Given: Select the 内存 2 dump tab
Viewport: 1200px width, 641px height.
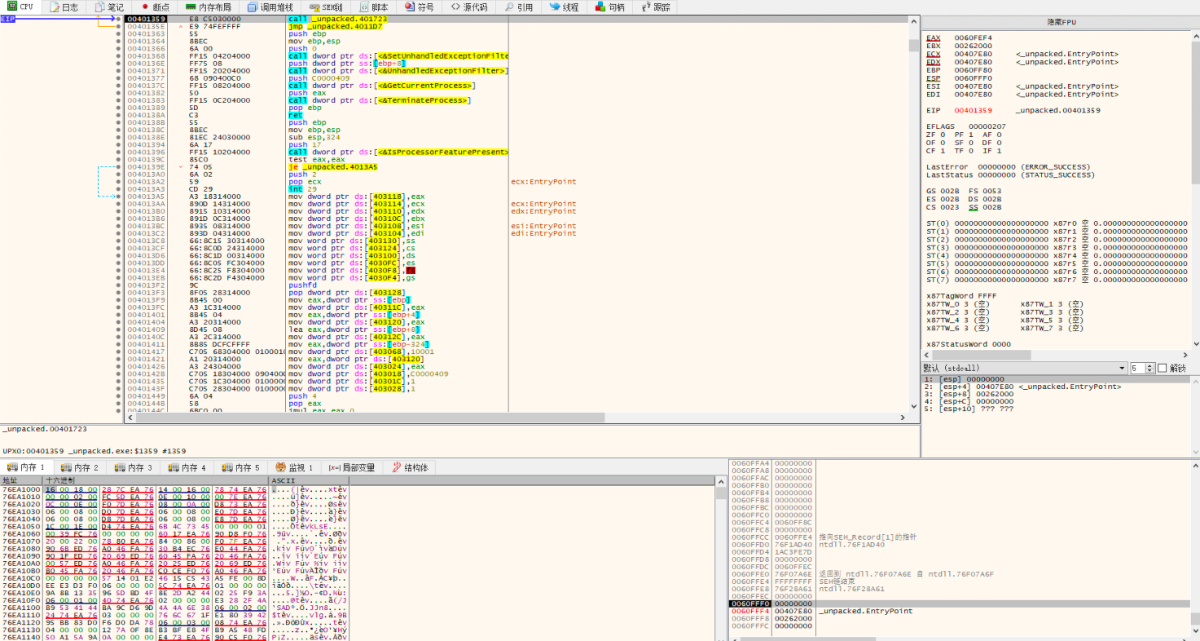Looking at the screenshot, I should [80, 467].
